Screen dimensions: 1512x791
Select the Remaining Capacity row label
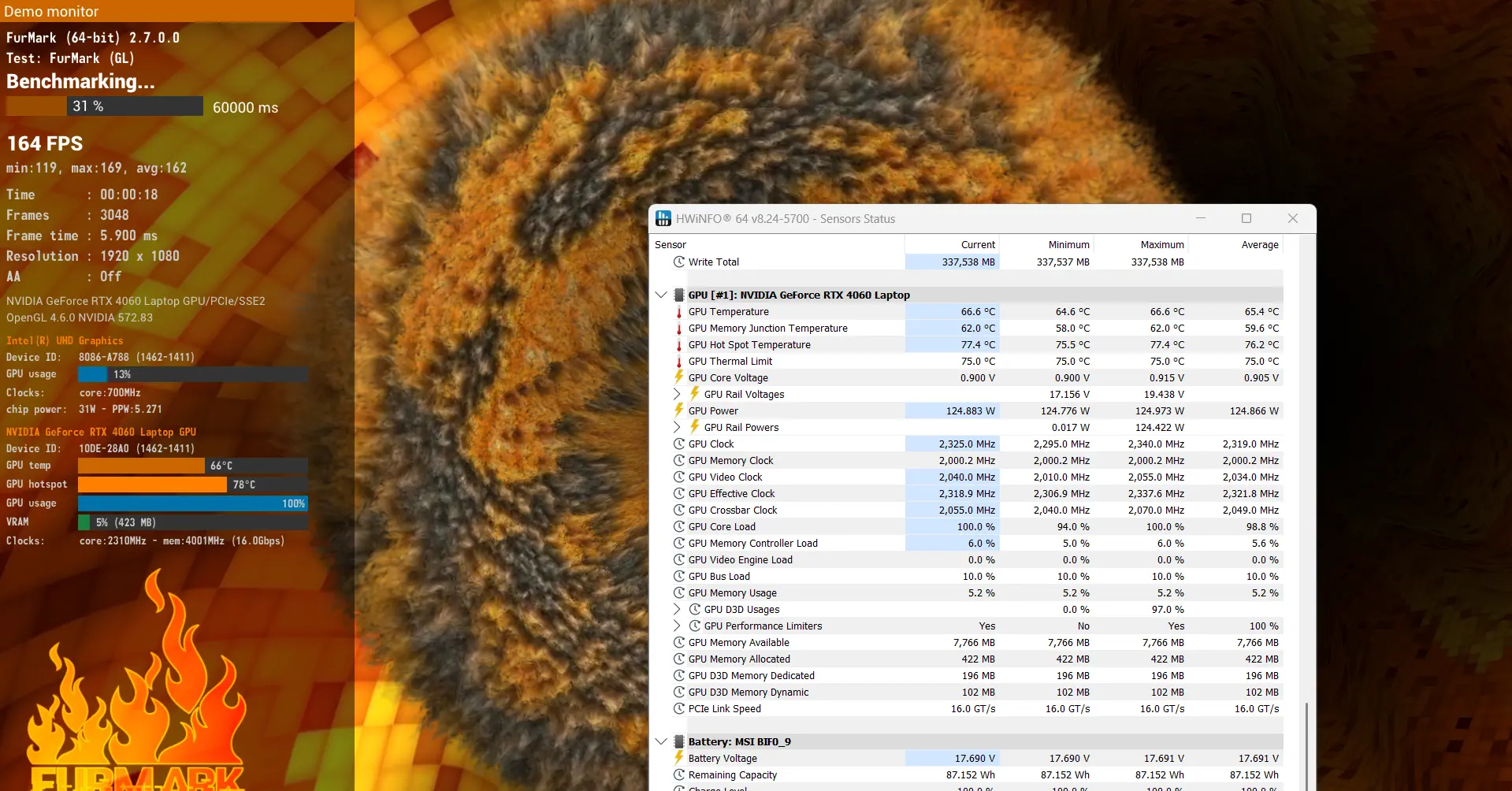[x=733, y=775]
